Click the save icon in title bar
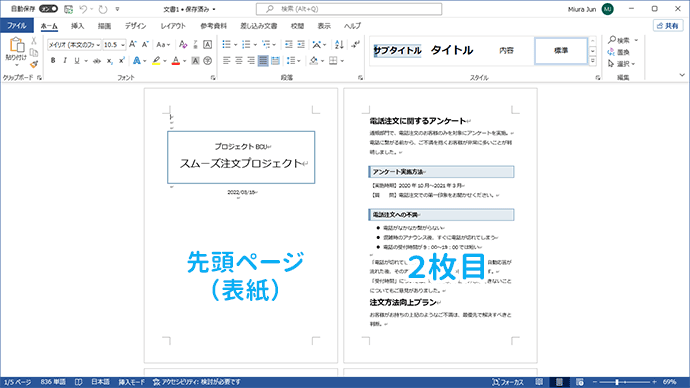Image resolution: width=690 pixels, height=388 pixels. click(69, 9)
